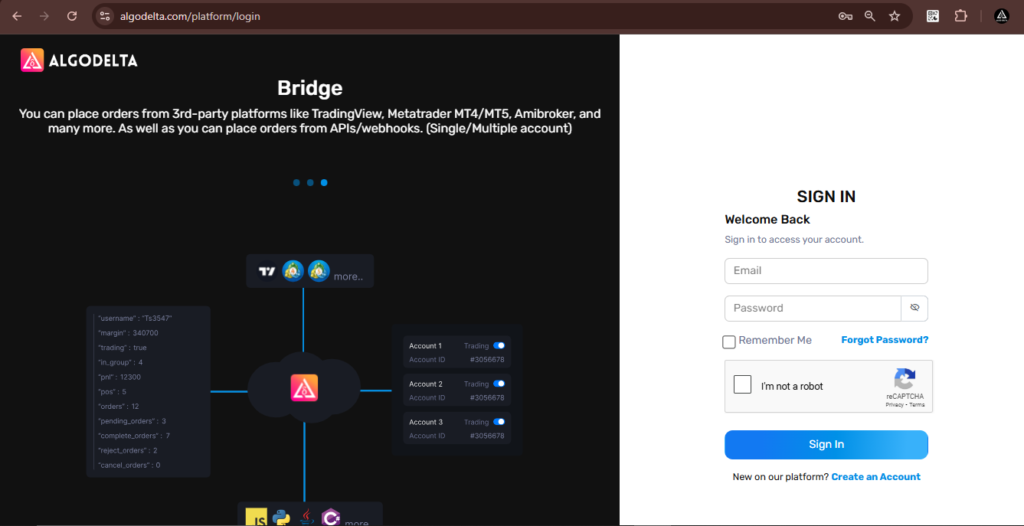The width and height of the screenshot is (1024, 526).
Task: Toggle the Account 2 Trading switch
Action: pos(499,384)
